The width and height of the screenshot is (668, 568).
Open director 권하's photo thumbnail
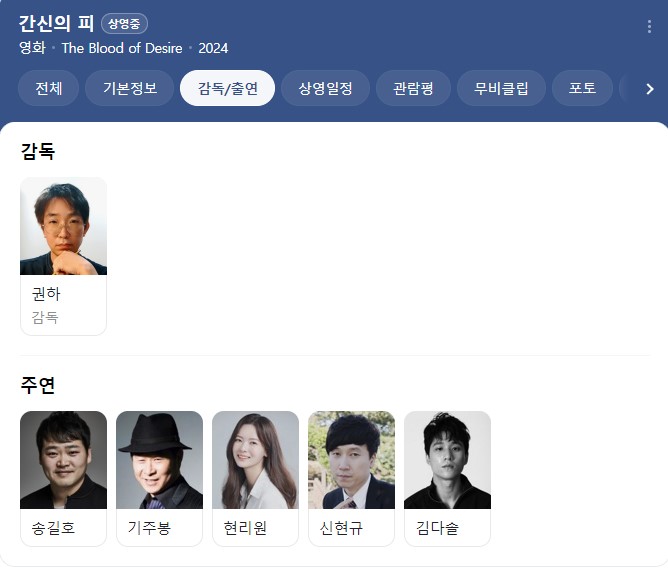(63, 226)
